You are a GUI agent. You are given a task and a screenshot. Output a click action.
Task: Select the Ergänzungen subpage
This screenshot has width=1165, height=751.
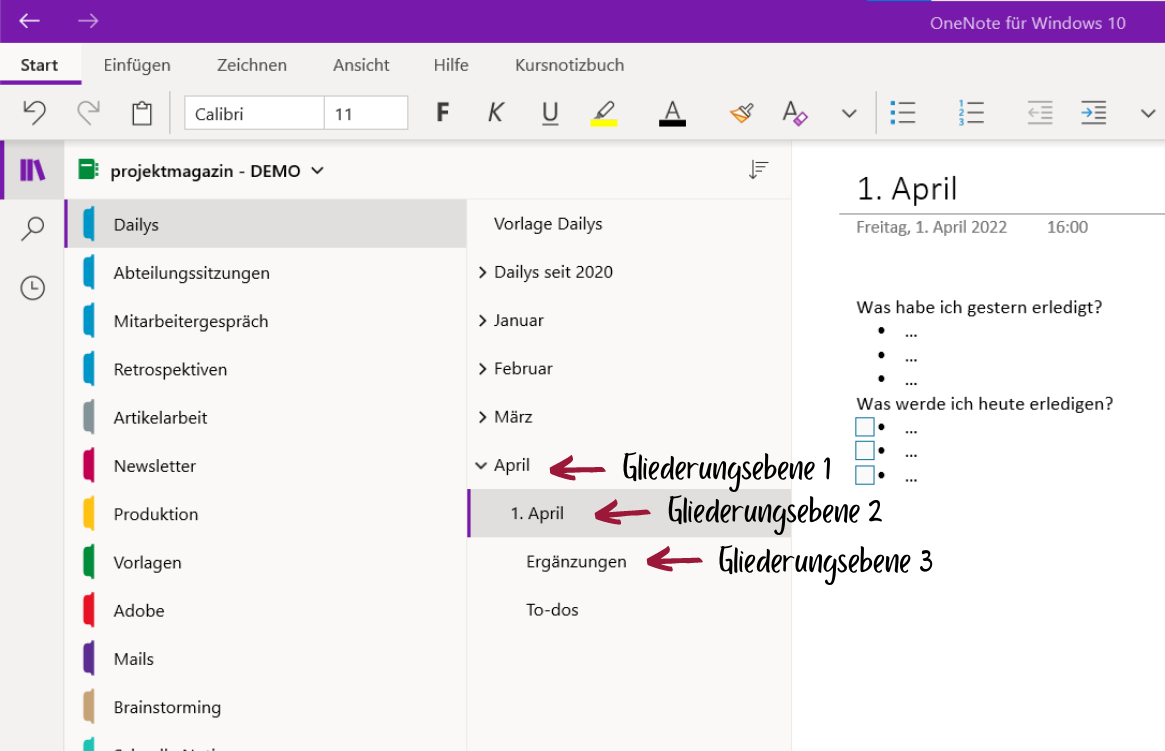click(576, 562)
